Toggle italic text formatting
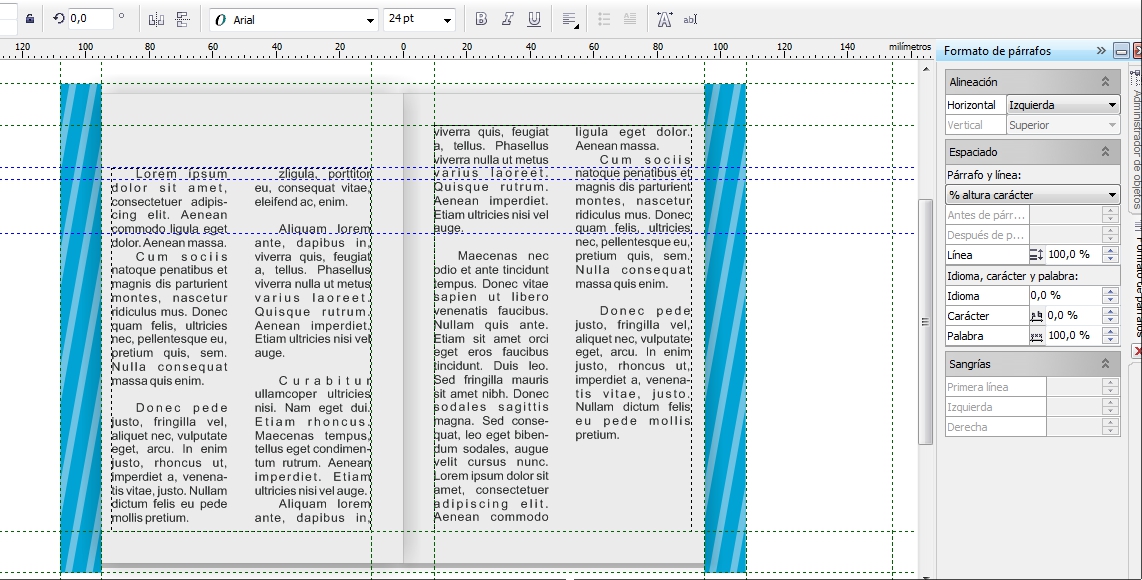 click(x=508, y=19)
